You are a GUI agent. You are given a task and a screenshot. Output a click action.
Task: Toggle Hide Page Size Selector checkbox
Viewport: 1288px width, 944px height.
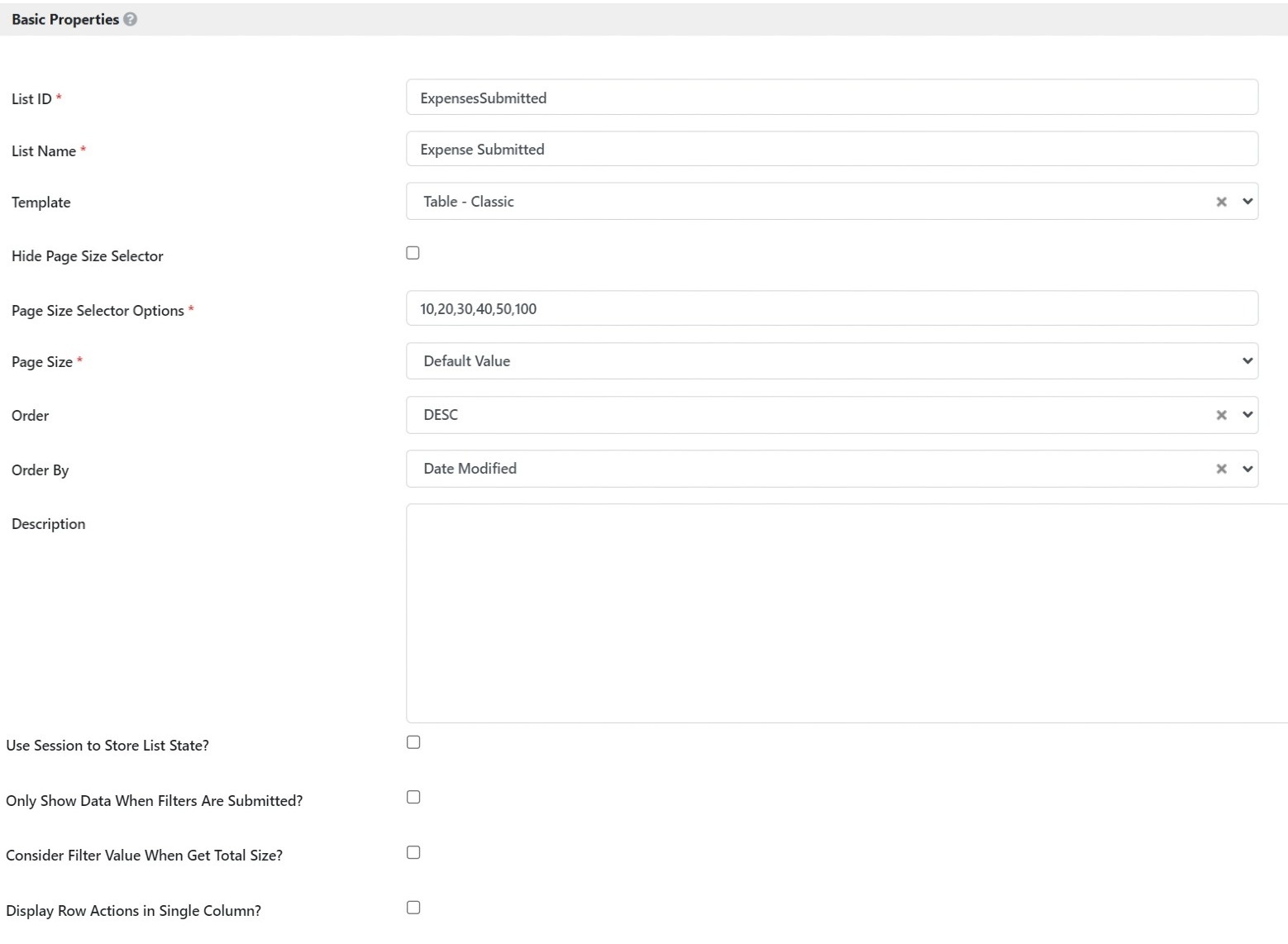(x=413, y=253)
